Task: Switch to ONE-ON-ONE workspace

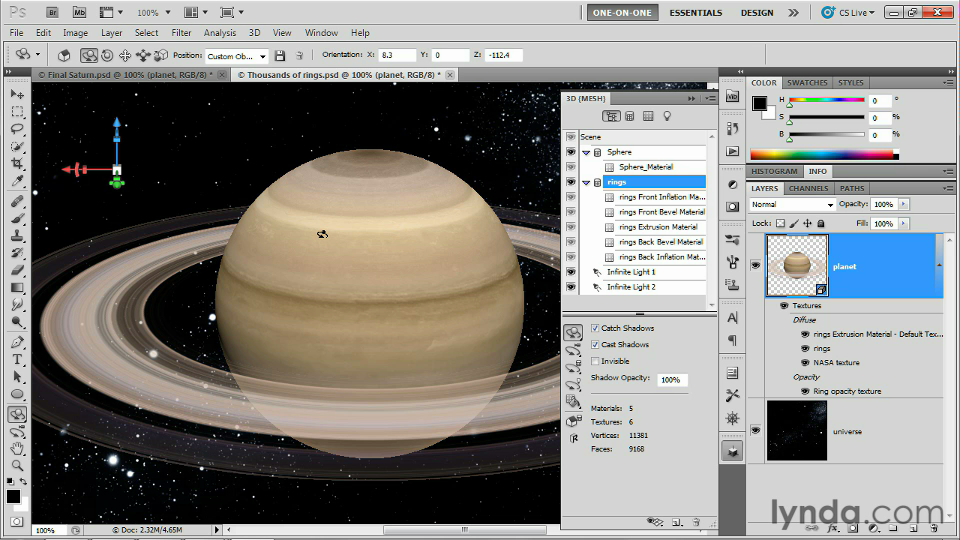Action: pyautogui.click(x=622, y=13)
